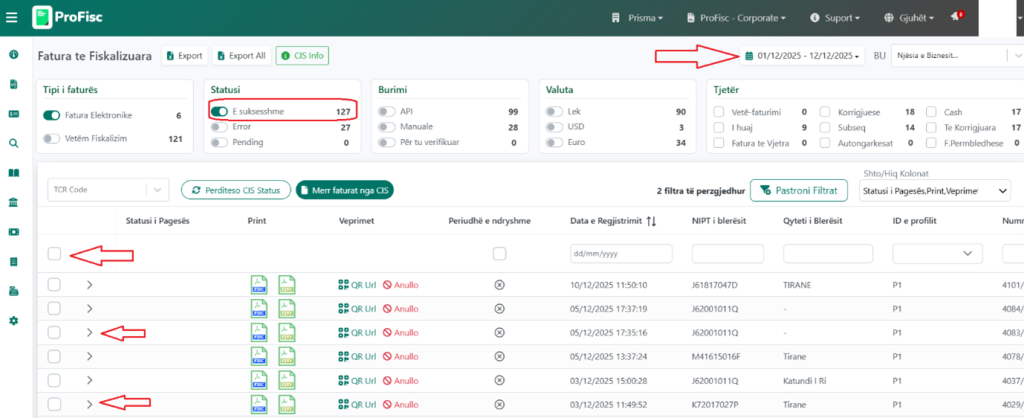This screenshot has width=1024, height=418.
Task: Click the Data e Regjistrimit date filter field
Action: [621, 253]
